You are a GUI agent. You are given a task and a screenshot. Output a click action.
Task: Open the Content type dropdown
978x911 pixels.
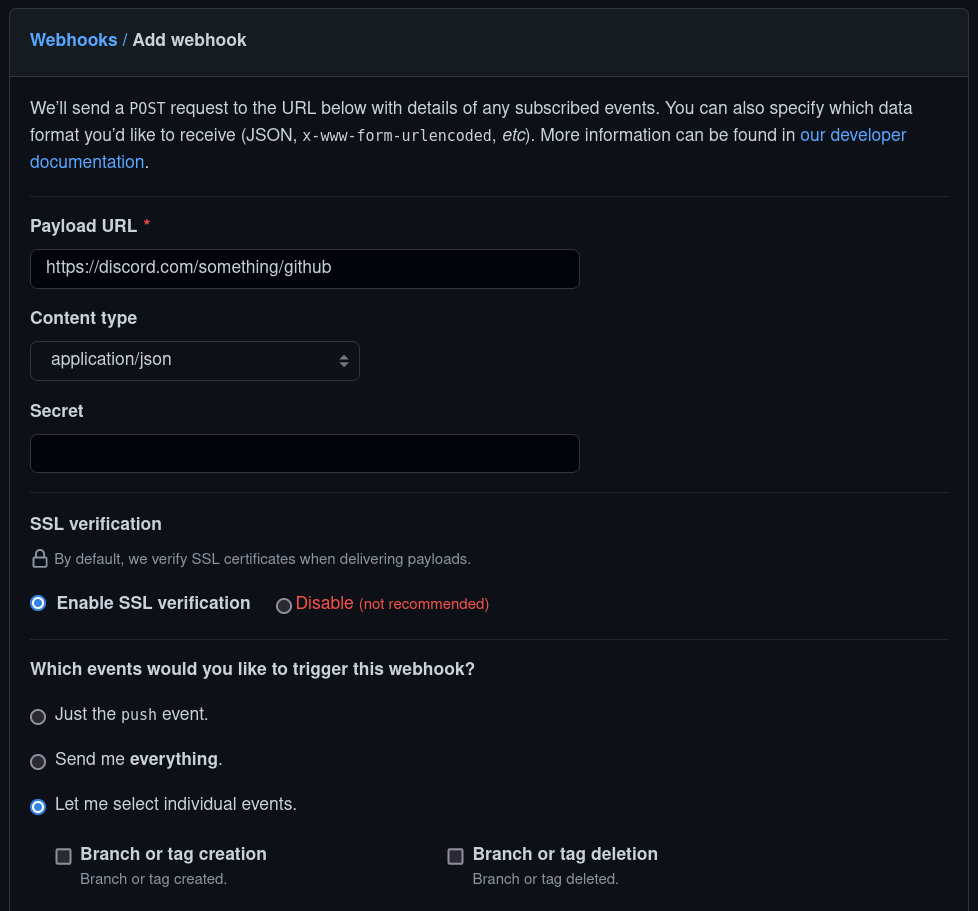[195, 360]
